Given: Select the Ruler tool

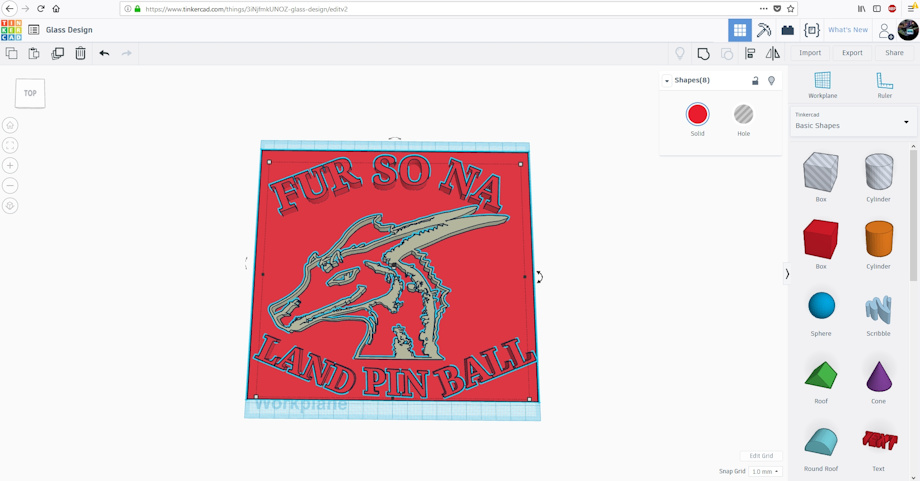Looking at the screenshot, I should pos(884,85).
